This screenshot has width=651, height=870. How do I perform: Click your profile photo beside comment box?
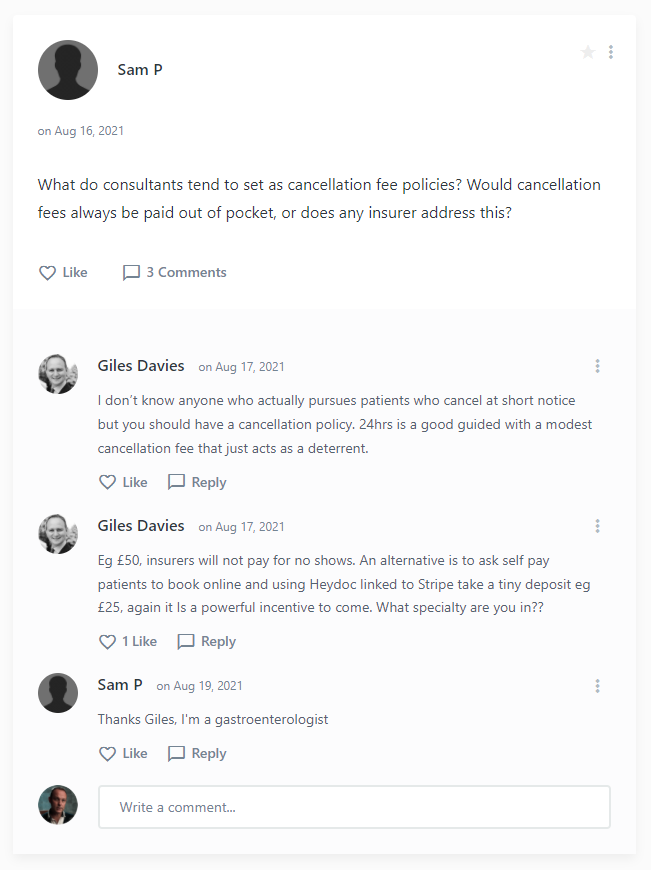click(58, 805)
